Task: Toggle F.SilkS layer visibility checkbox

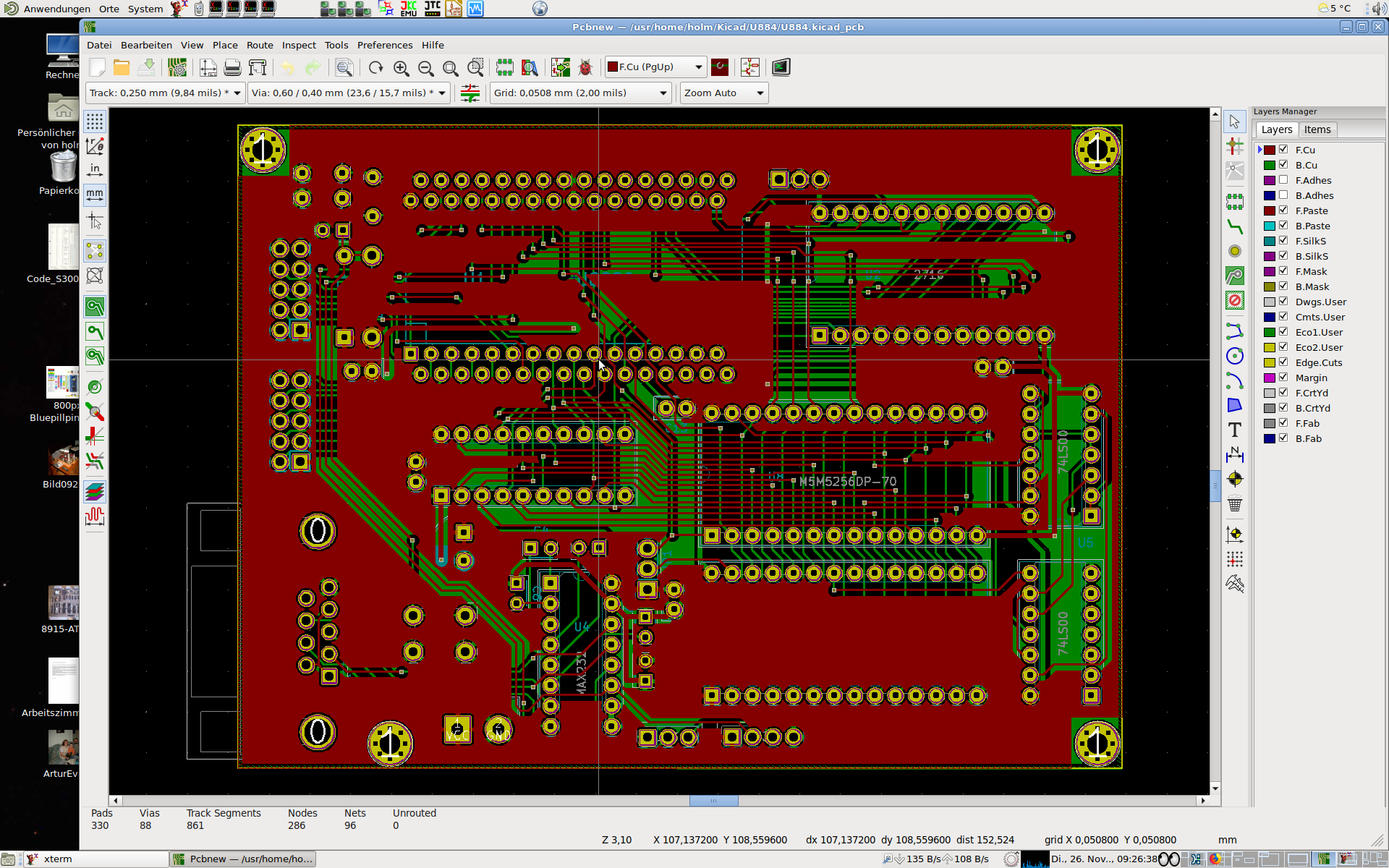Action: coord(1283,241)
